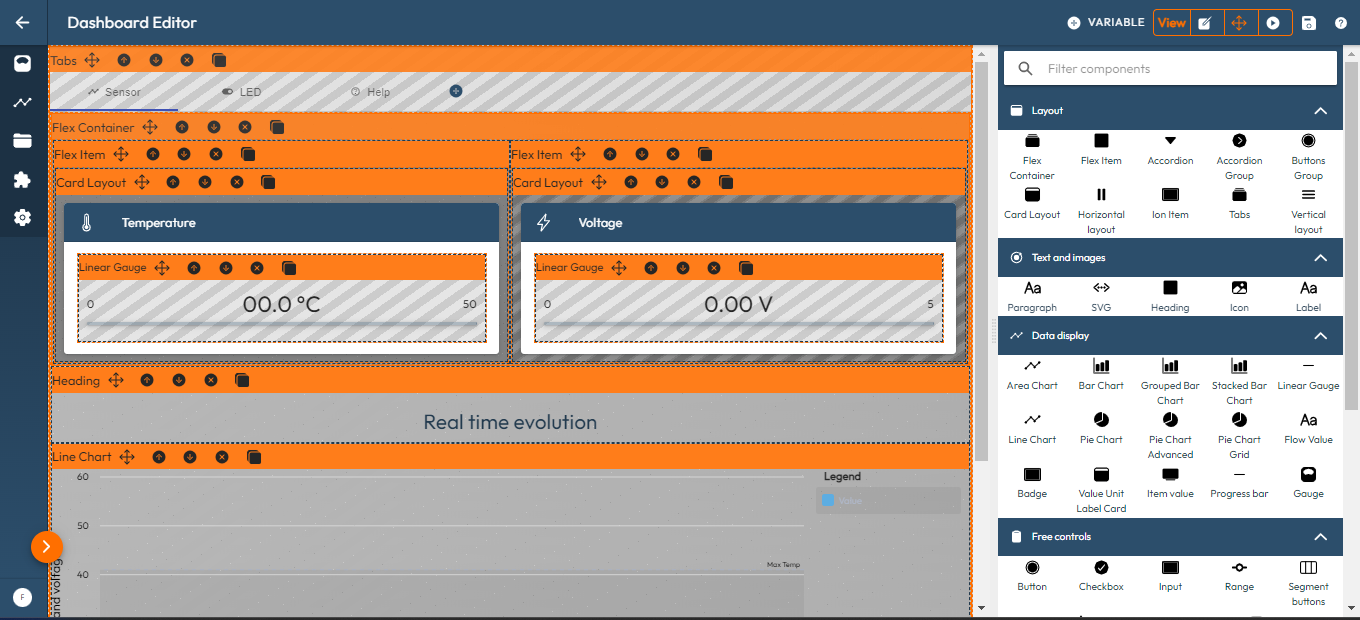Switch to View mode
Image resolution: width=1360 pixels, height=620 pixels.
[1171, 23]
